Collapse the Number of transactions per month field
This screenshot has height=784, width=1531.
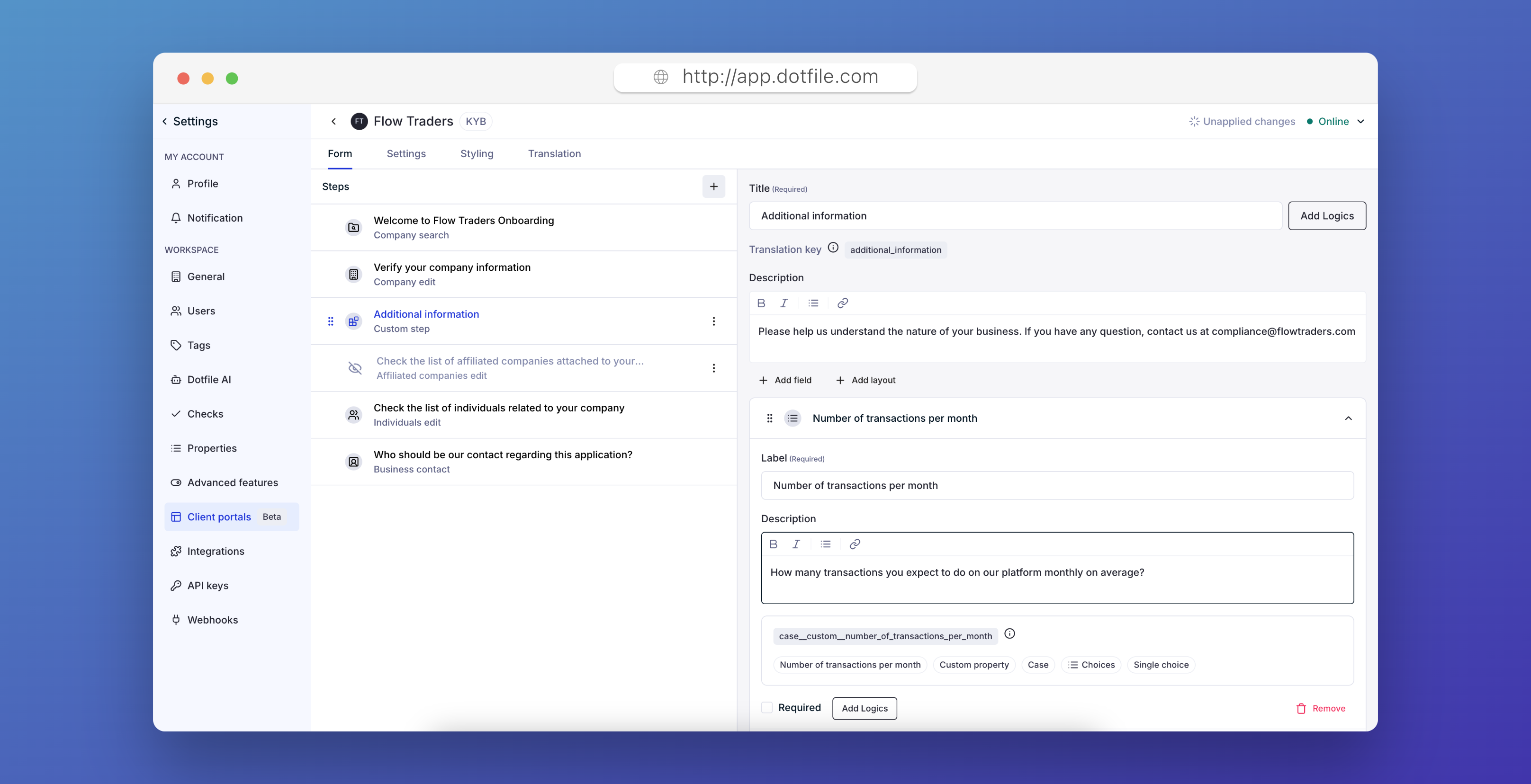1348,418
